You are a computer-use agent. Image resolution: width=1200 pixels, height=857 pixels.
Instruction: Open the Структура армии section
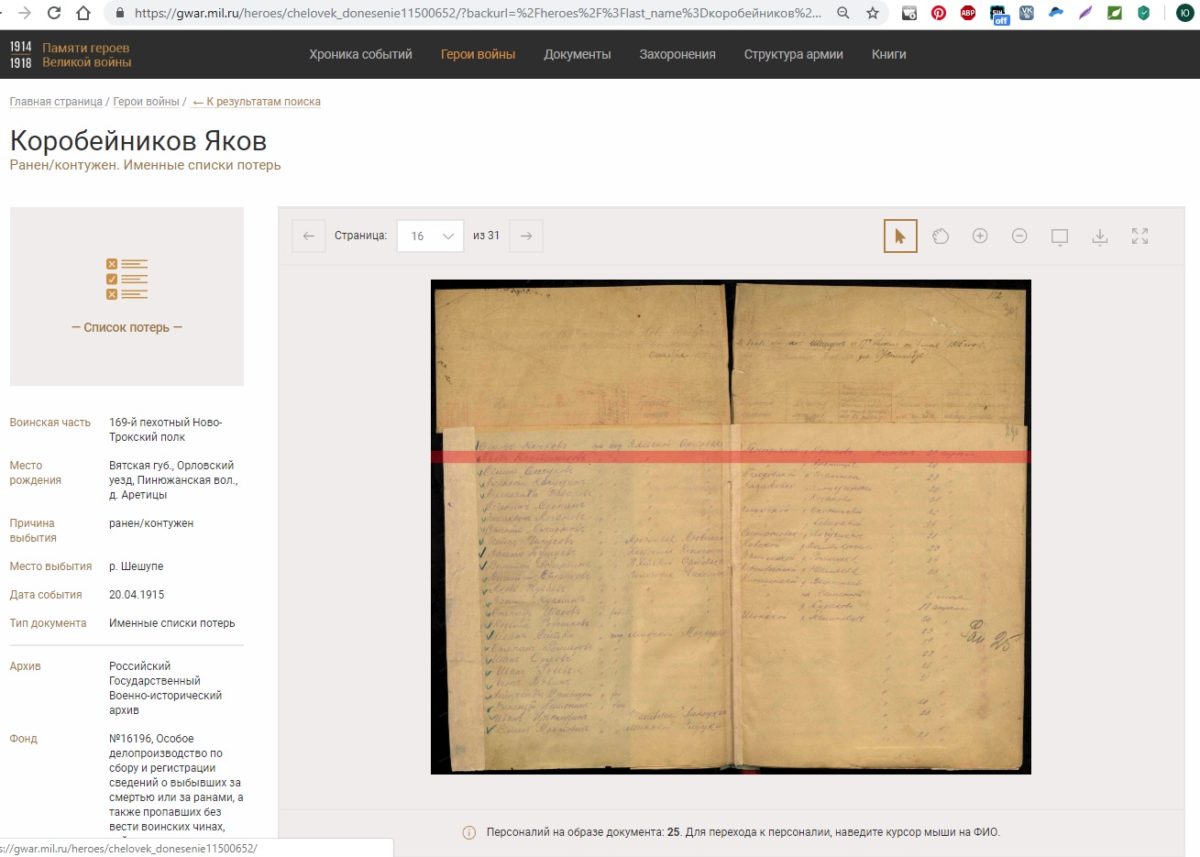coord(793,55)
